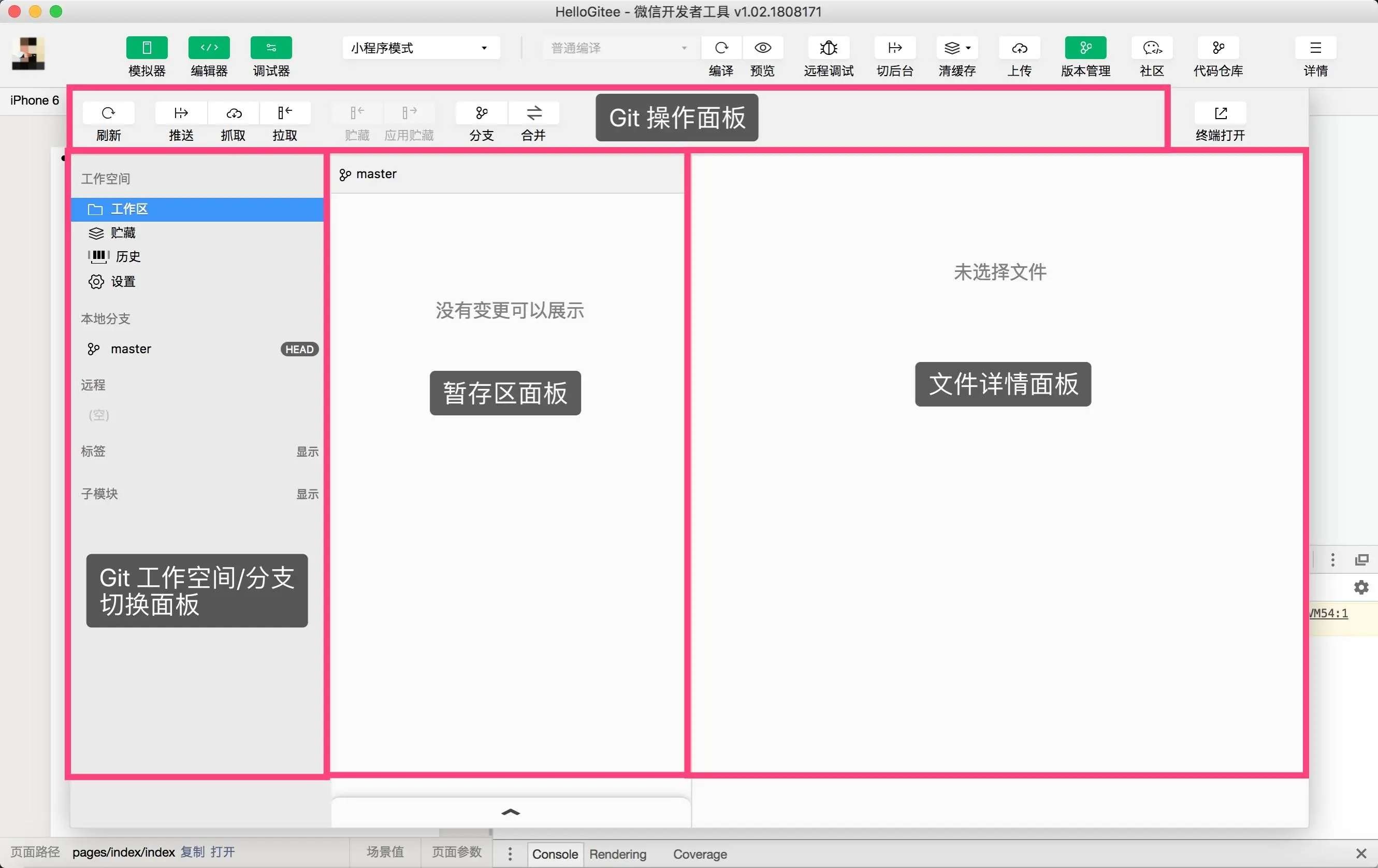Open the 清缓存 clear cache dropdown arrow
Image resolution: width=1378 pixels, height=868 pixels.
[968, 48]
